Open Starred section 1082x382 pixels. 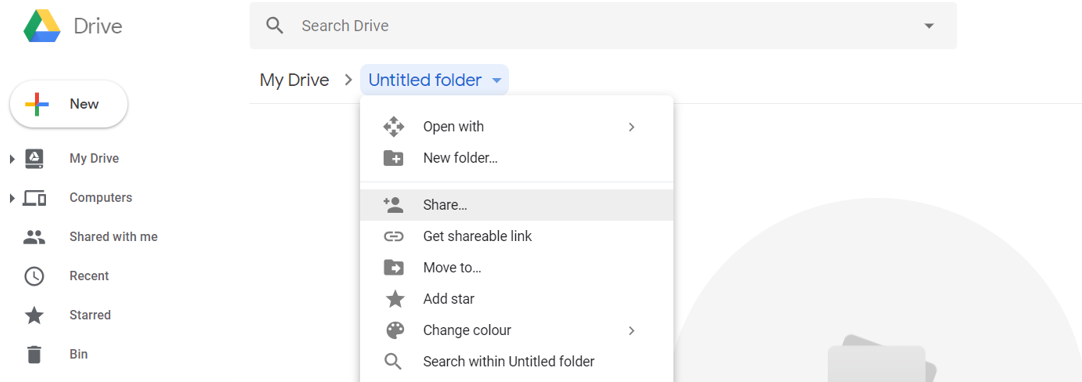pyautogui.click(x=90, y=315)
